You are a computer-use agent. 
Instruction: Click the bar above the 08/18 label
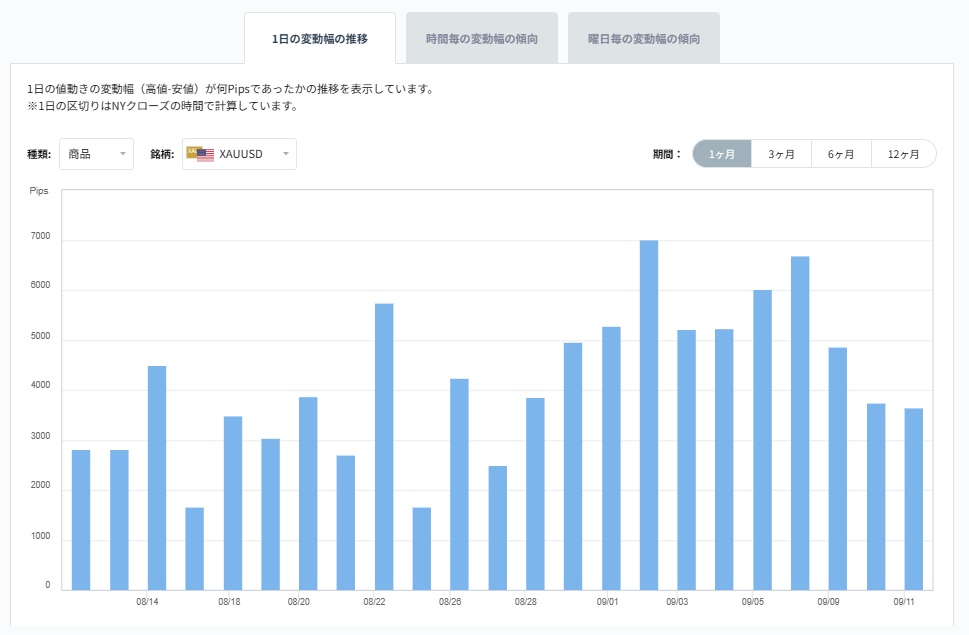pos(233,503)
